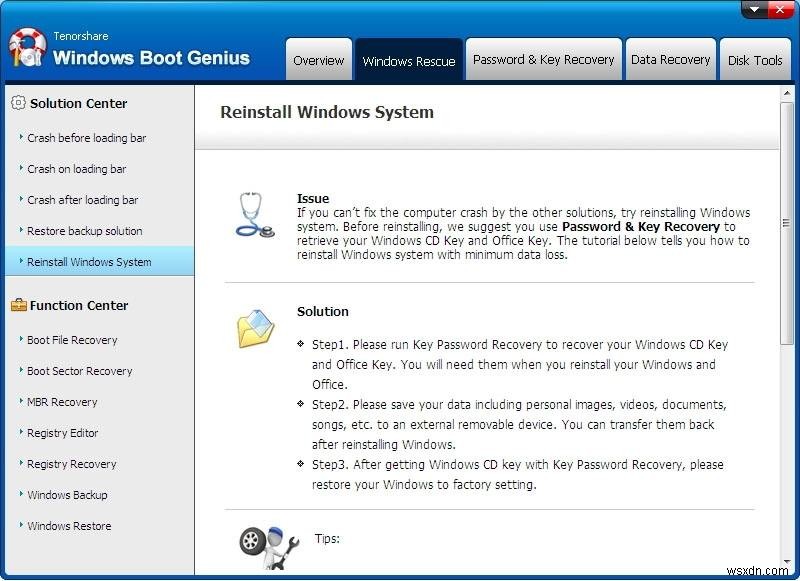The width and height of the screenshot is (800, 581).
Task: Switch to the Overview tab
Action: click(x=319, y=60)
